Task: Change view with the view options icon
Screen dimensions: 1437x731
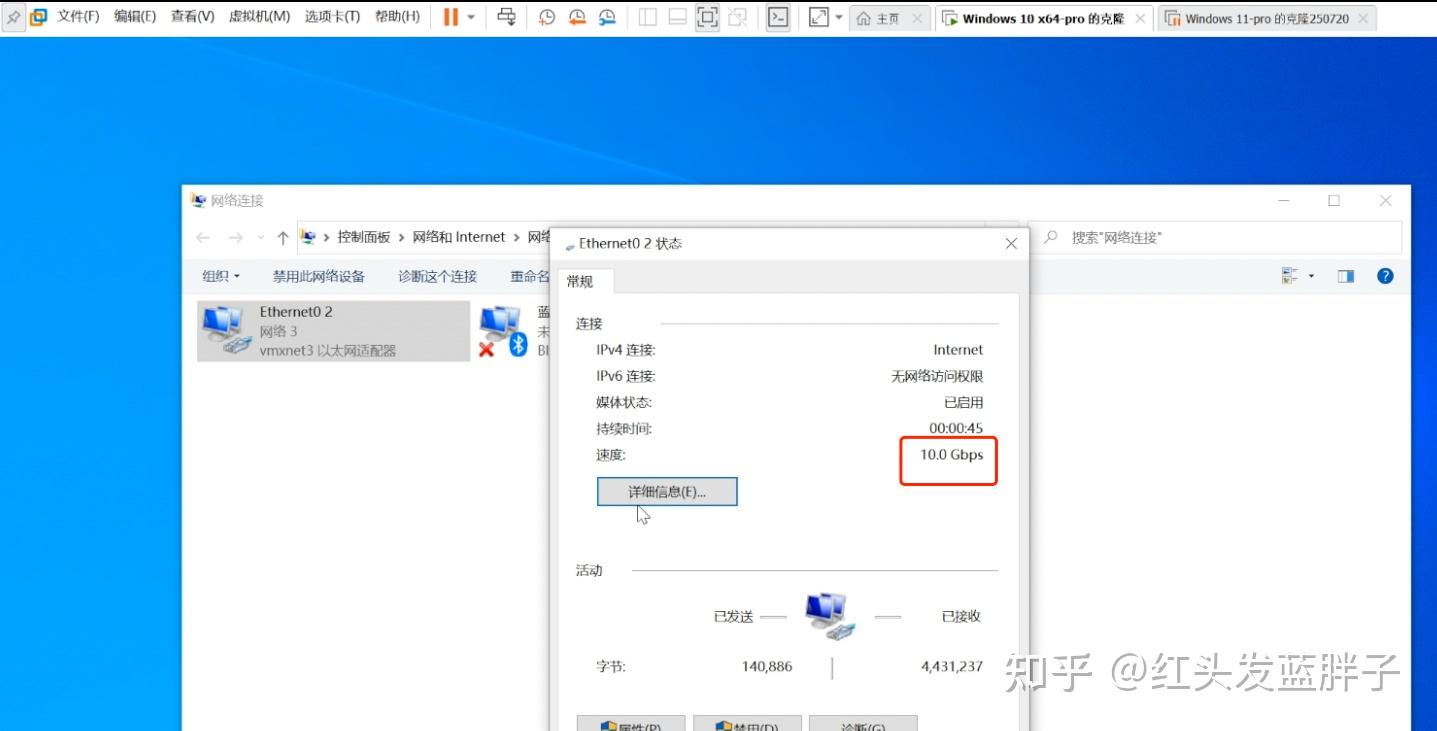Action: 1290,276
